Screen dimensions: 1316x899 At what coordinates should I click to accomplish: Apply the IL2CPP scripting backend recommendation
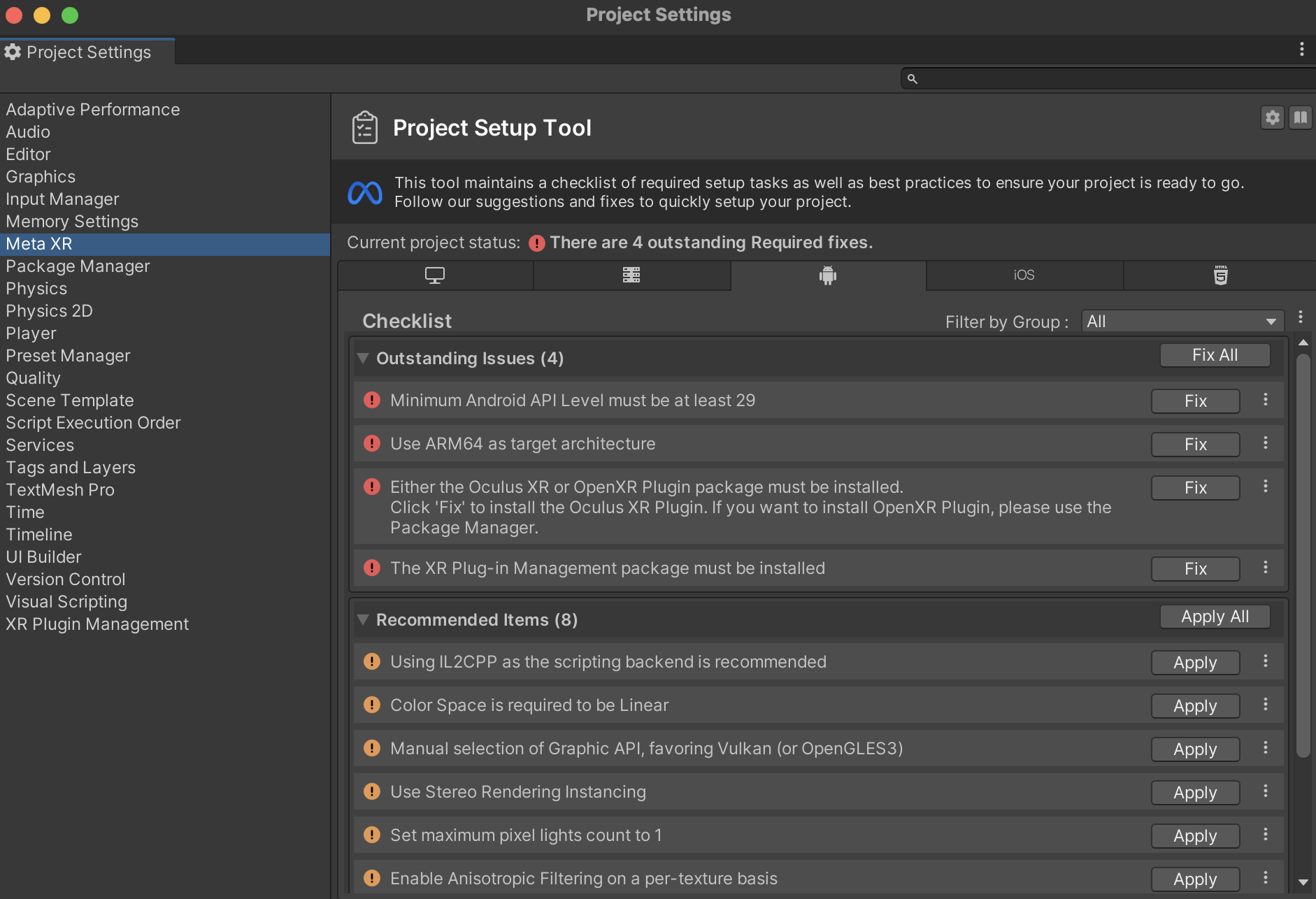click(1194, 662)
